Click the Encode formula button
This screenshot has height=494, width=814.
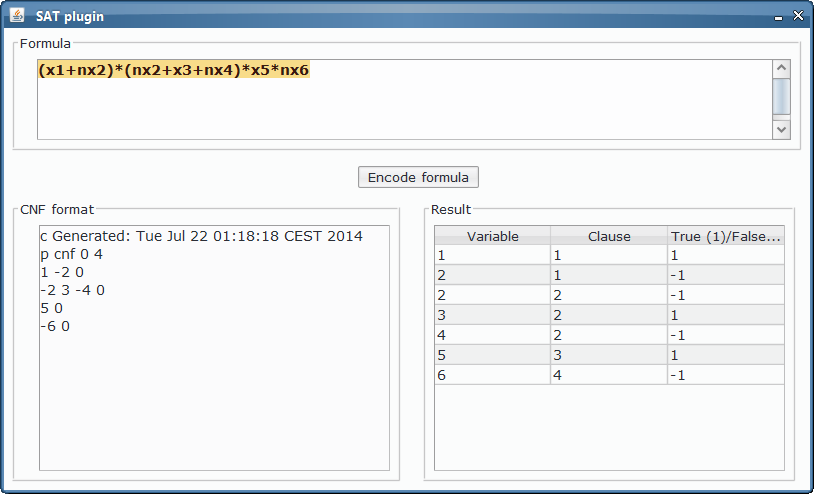418,177
